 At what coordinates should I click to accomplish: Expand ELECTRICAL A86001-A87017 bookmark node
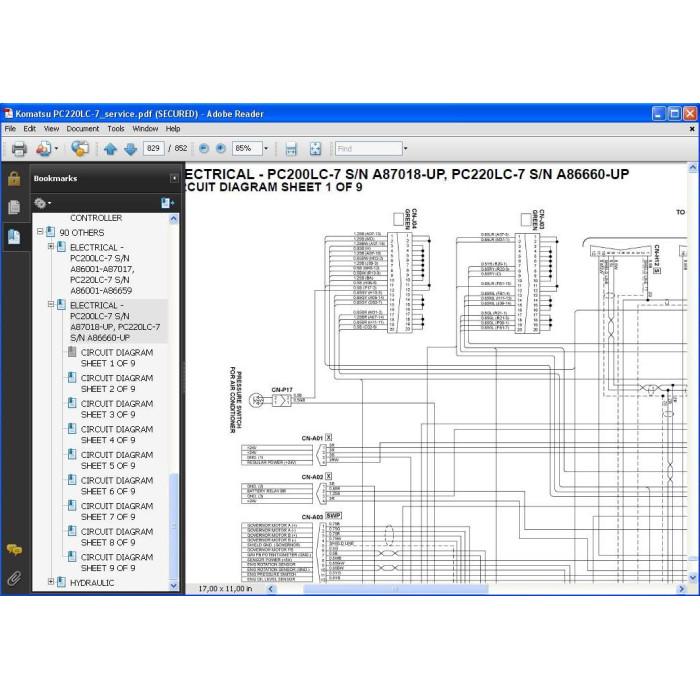tap(51, 246)
